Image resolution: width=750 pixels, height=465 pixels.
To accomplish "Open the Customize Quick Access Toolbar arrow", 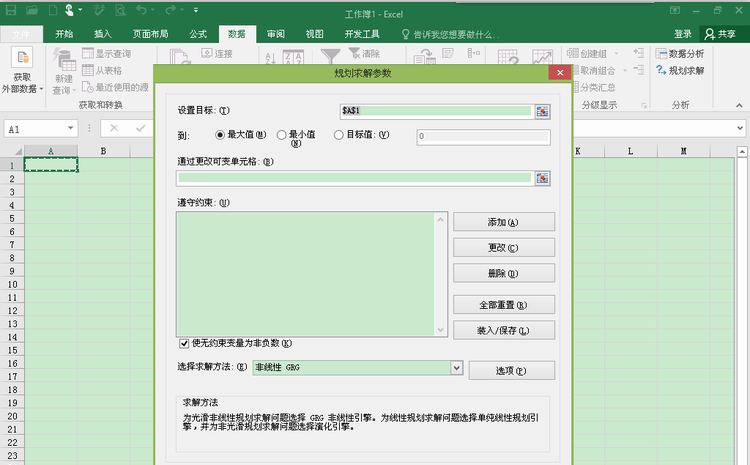I will (x=196, y=10).
